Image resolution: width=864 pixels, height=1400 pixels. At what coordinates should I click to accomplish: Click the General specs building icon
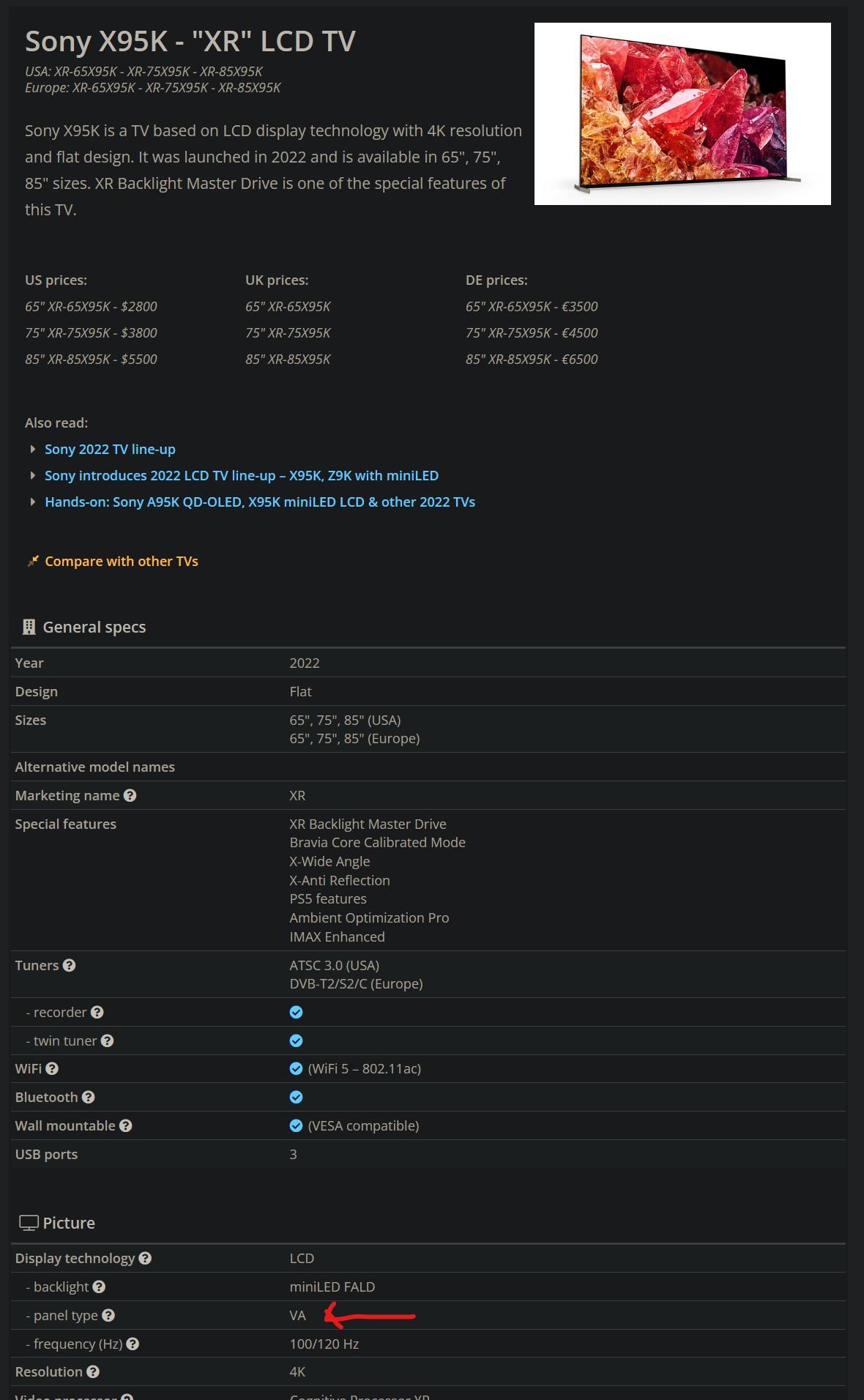click(29, 627)
